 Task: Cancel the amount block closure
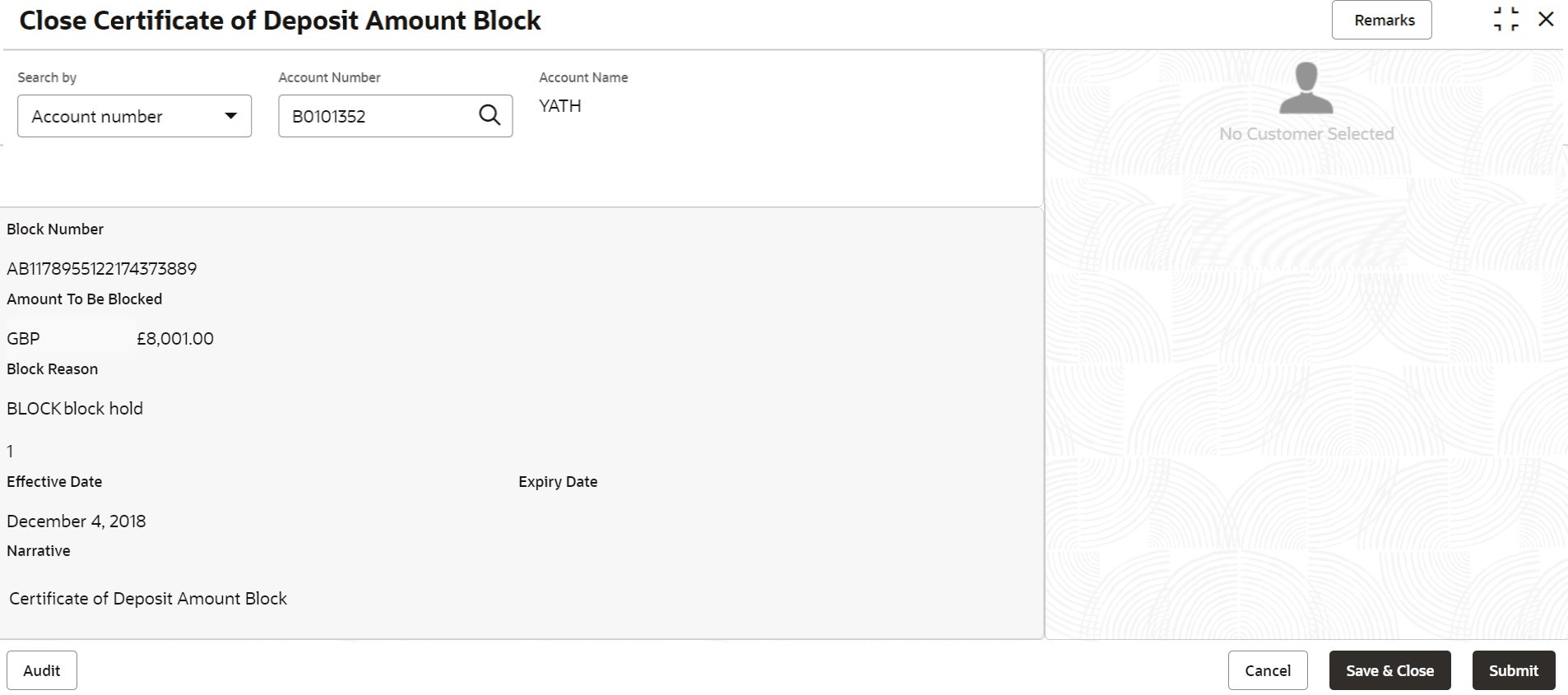click(1267, 670)
